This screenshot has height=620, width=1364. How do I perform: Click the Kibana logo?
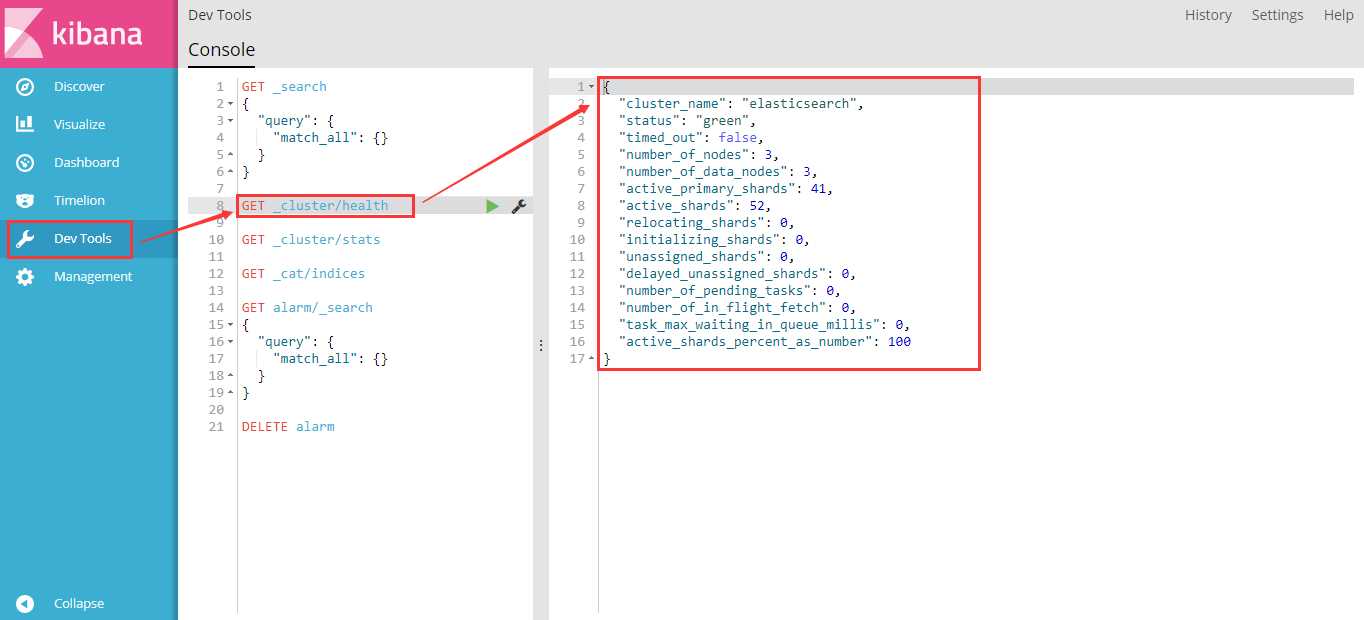point(89,34)
